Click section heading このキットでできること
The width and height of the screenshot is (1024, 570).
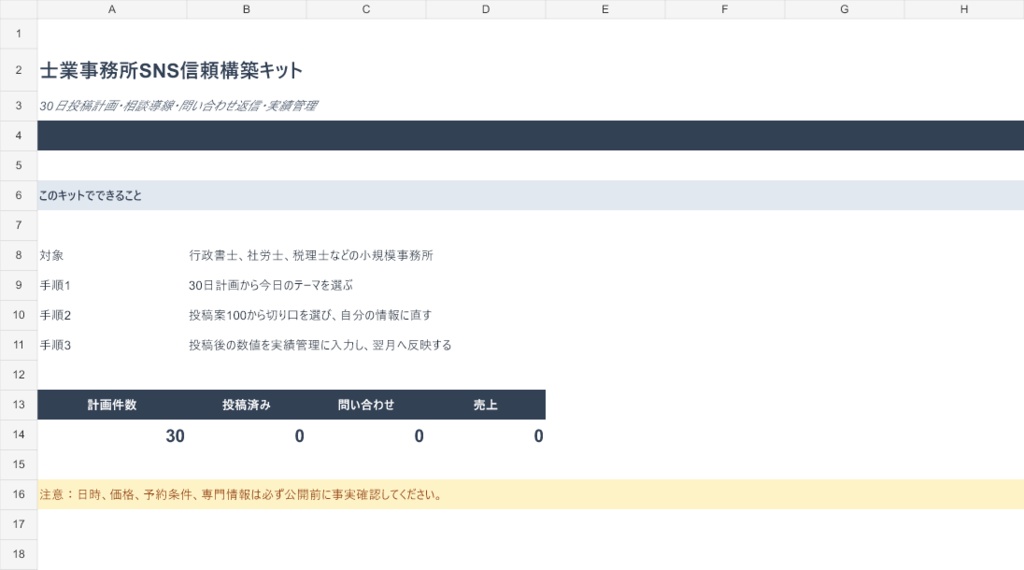90,195
